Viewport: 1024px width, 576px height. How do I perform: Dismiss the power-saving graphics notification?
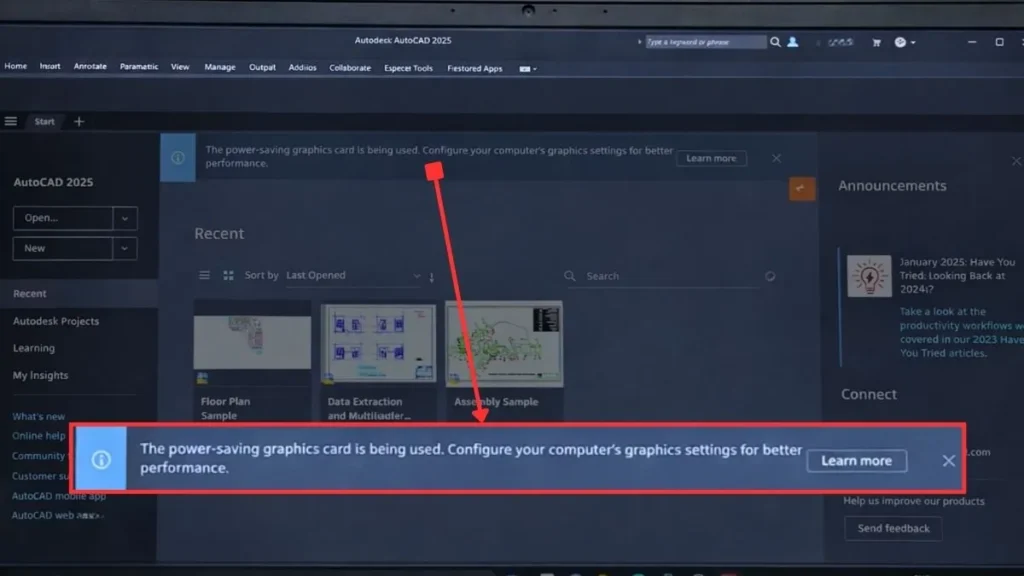click(948, 461)
